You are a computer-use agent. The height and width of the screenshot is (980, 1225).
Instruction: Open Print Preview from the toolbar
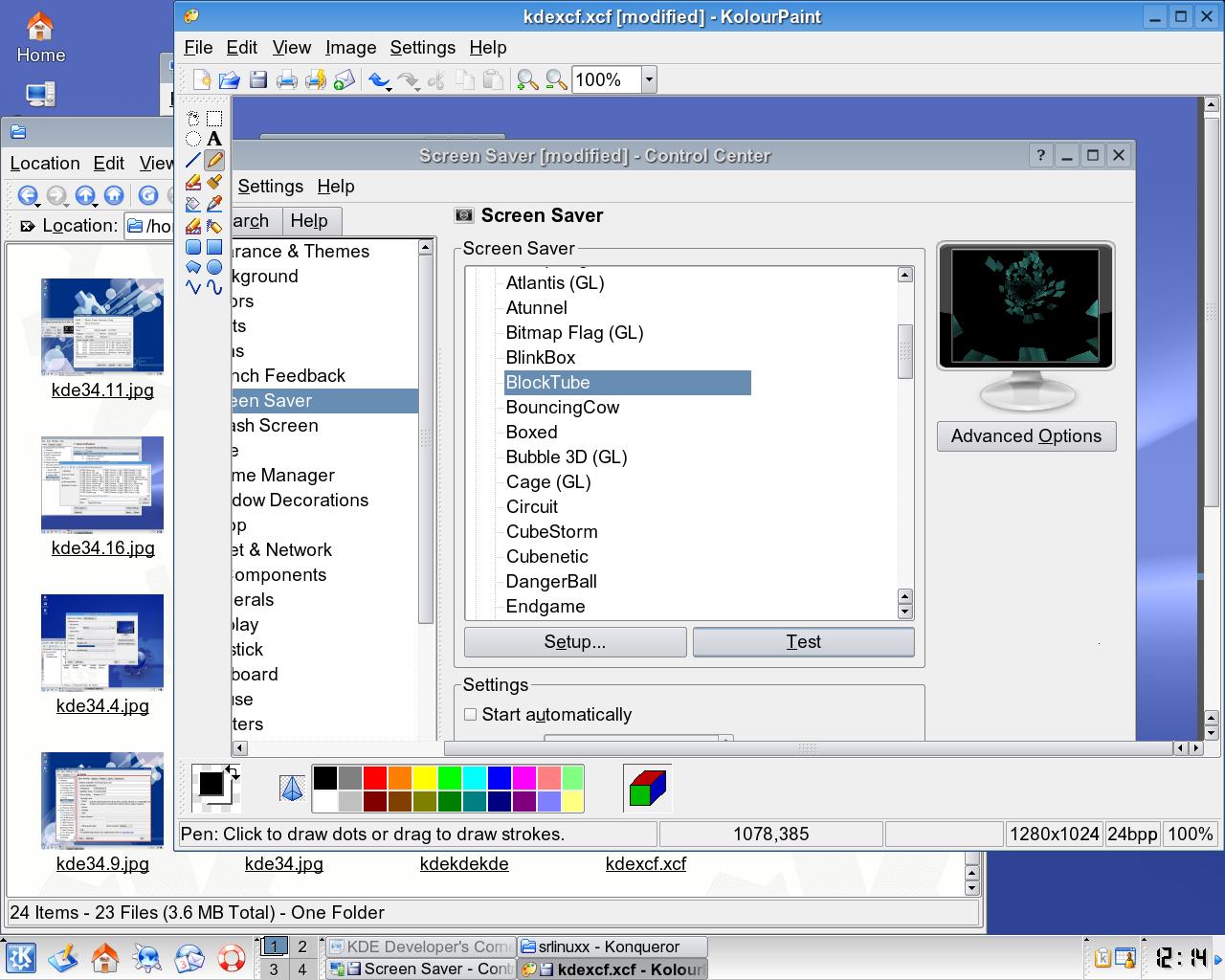coord(316,79)
